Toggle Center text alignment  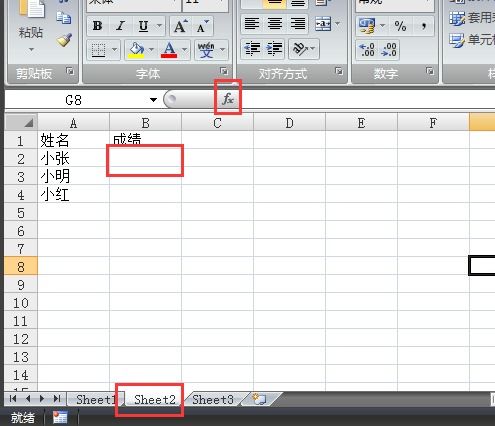(275, 24)
